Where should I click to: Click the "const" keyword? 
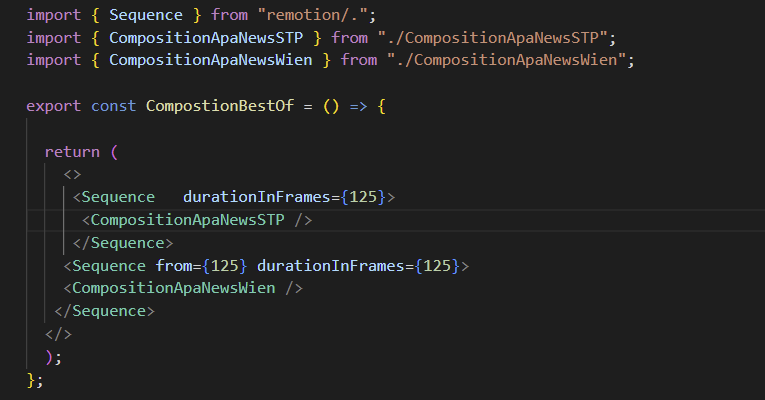113,106
